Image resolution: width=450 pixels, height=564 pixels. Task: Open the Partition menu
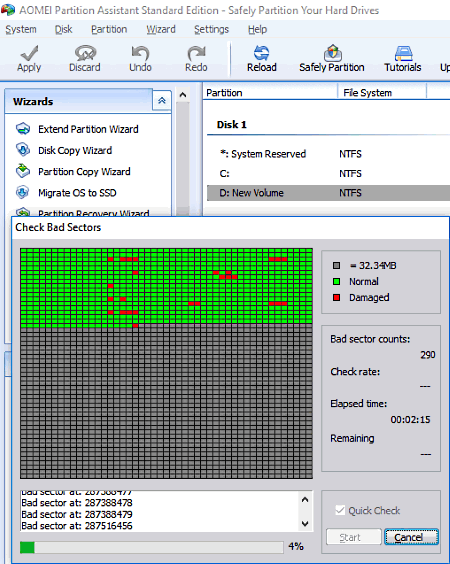coord(109,29)
